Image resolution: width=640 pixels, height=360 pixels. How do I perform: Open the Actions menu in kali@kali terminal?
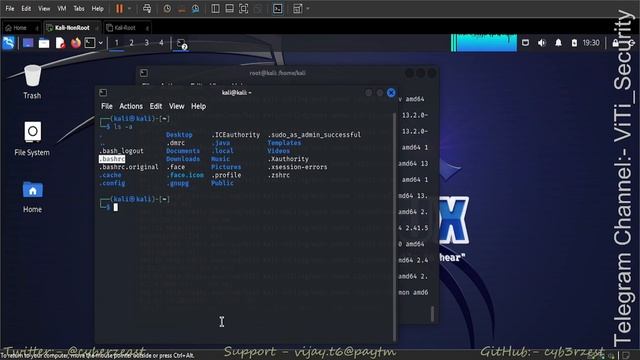(x=131, y=106)
